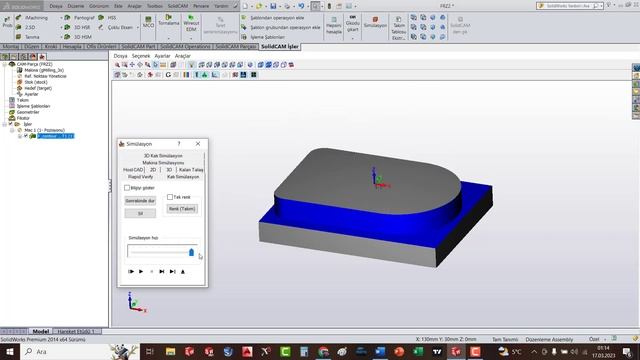Click the Pantograf operation tool
The height and width of the screenshot is (360, 640).
(x=80, y=18)
